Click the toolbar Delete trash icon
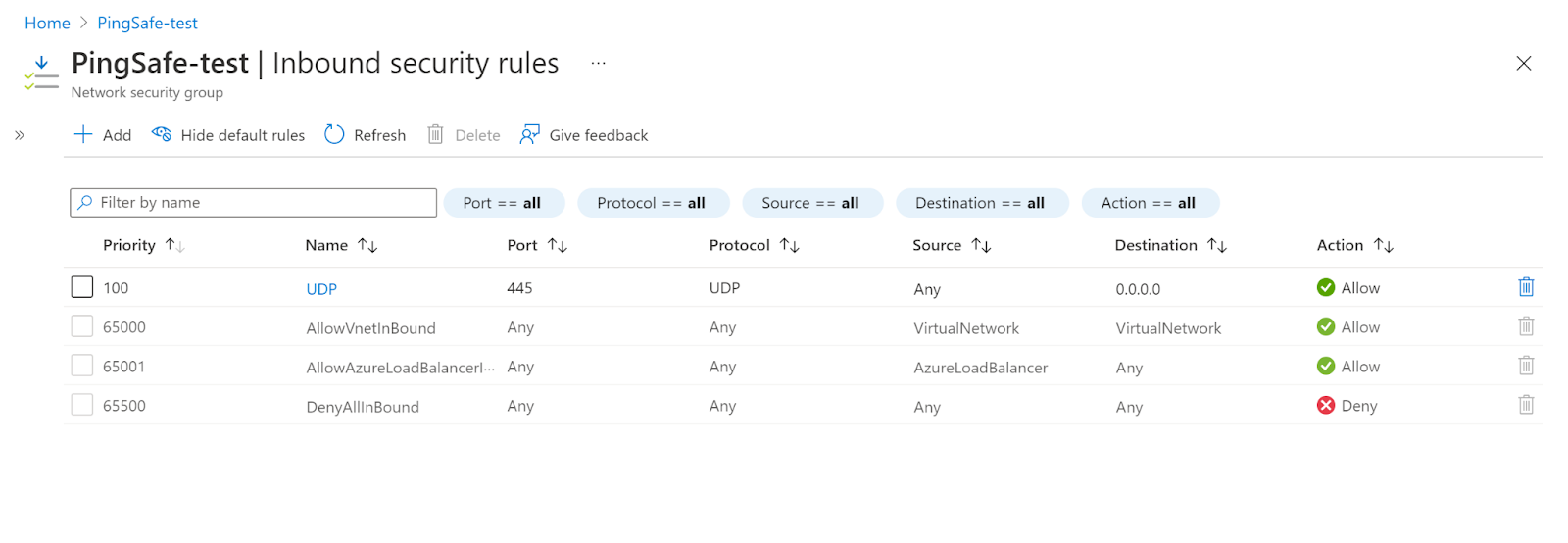The width and height of the screenshot is (1568, 543). 435,134
